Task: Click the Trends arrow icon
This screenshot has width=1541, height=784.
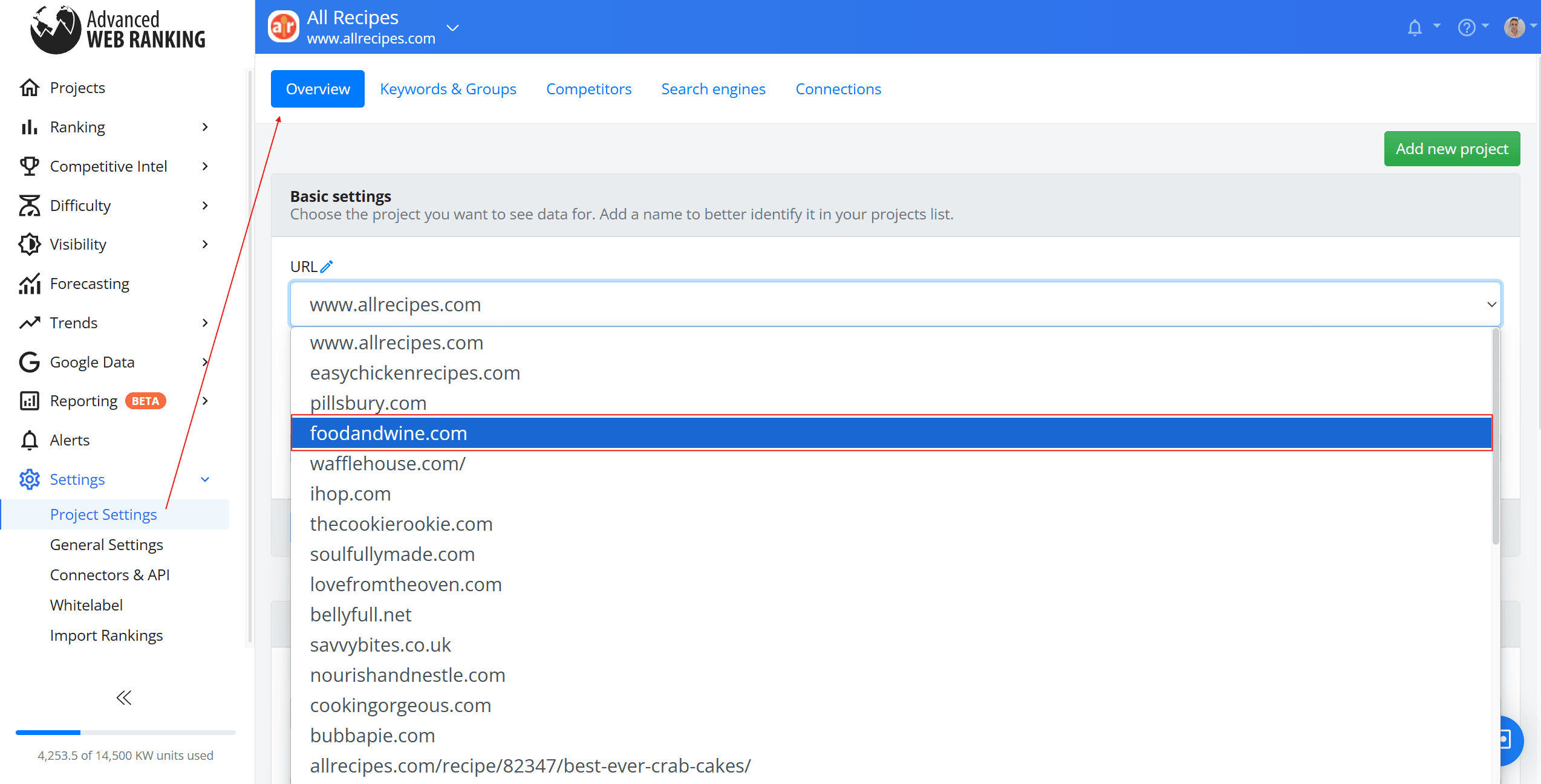Action: [x=30, y=323]
